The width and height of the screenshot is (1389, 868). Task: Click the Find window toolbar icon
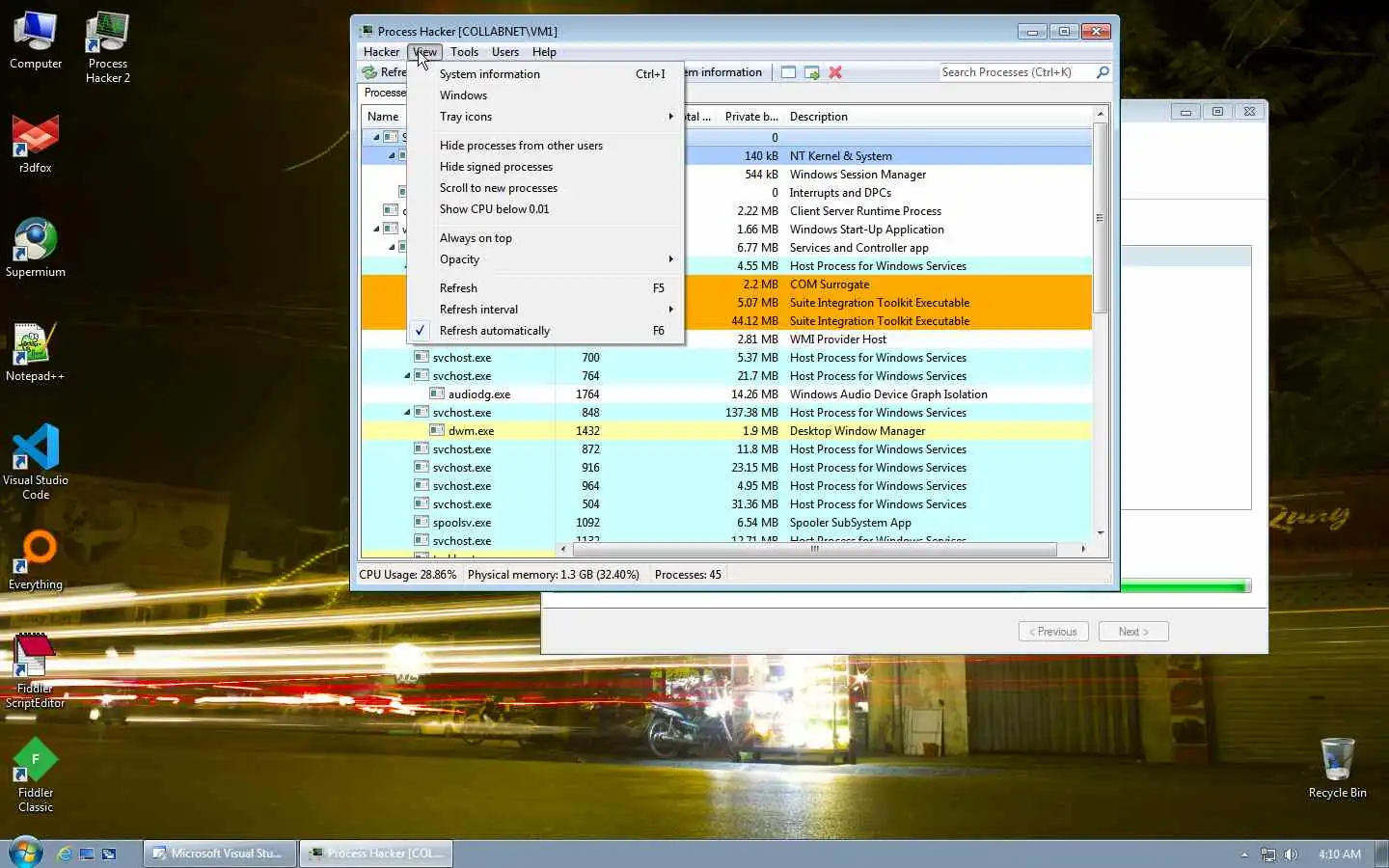(788, 72)
